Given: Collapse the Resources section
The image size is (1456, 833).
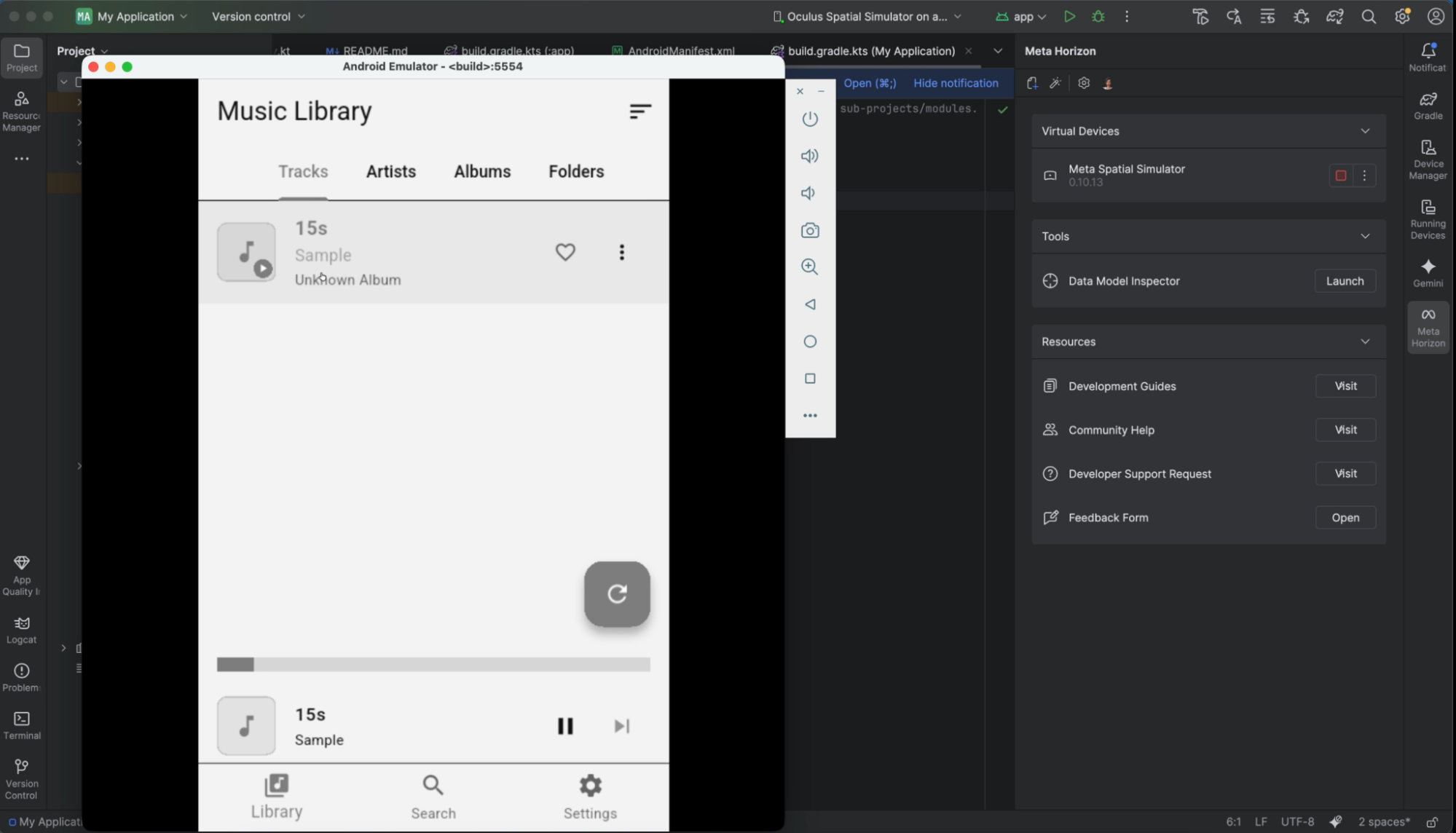Looking at the screenshot, I should (1365, 342).
